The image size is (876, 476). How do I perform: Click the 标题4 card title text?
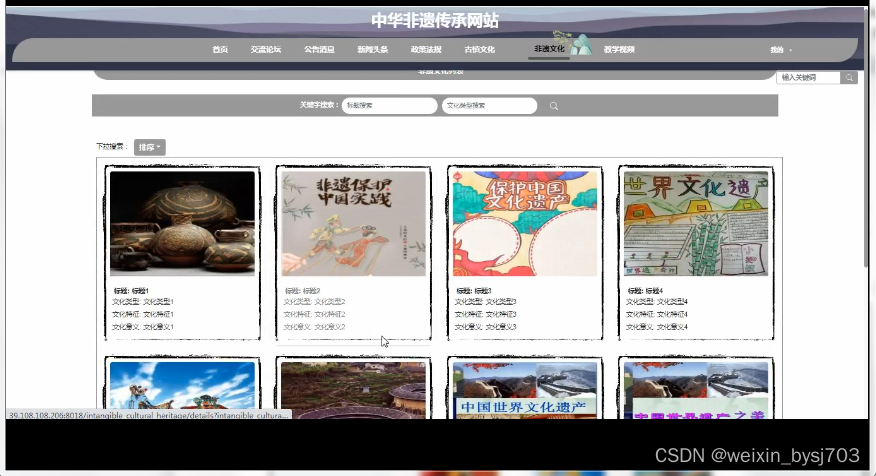point(645,291)
